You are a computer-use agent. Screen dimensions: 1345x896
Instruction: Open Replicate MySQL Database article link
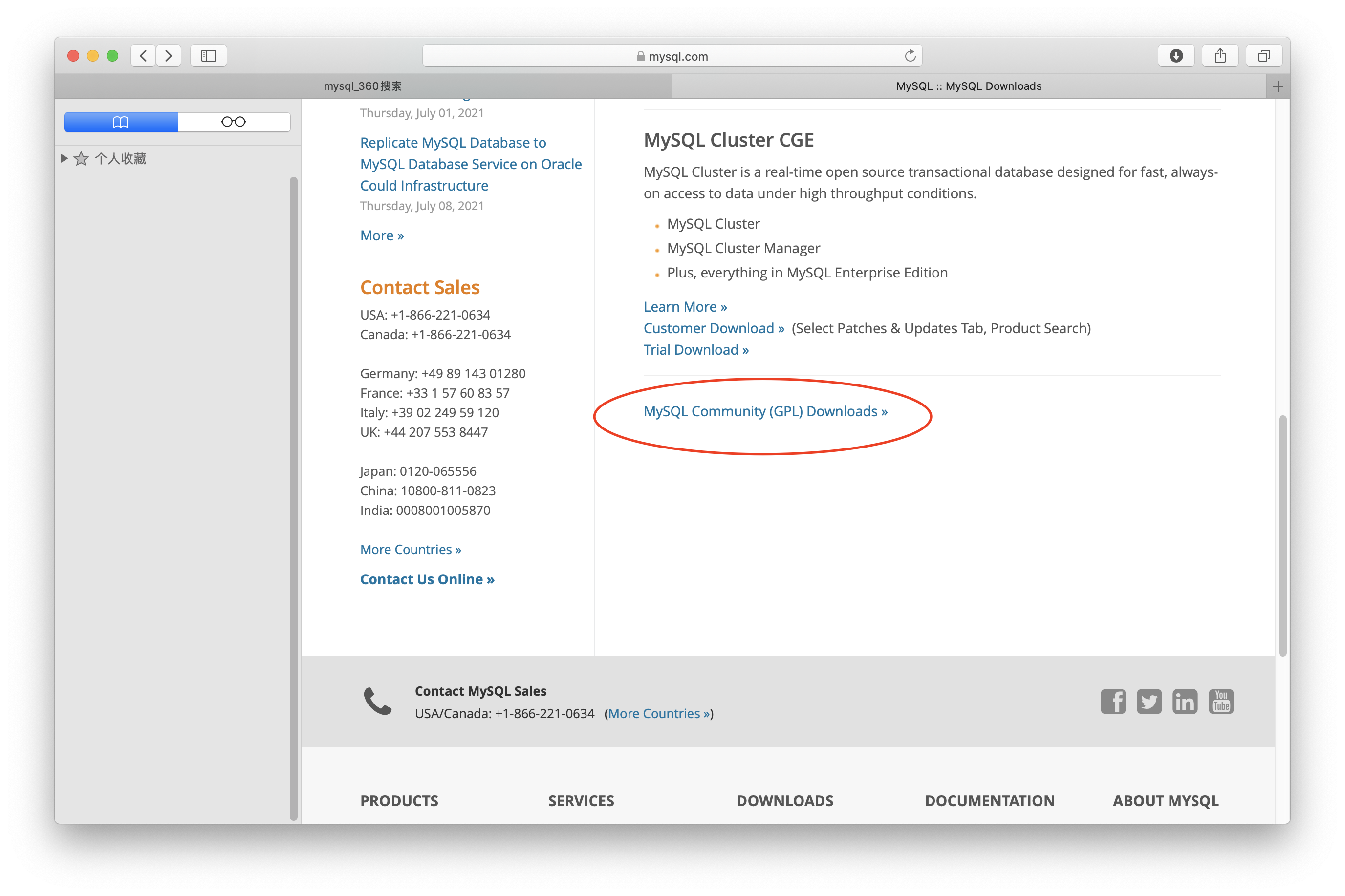point(471,164)
